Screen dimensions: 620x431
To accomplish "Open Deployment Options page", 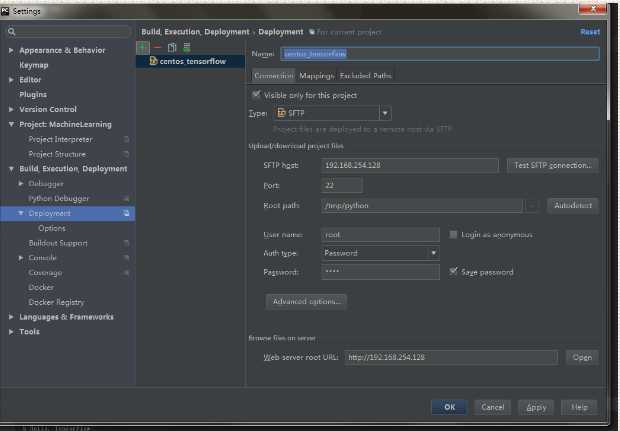I will (x=52, y=228).
